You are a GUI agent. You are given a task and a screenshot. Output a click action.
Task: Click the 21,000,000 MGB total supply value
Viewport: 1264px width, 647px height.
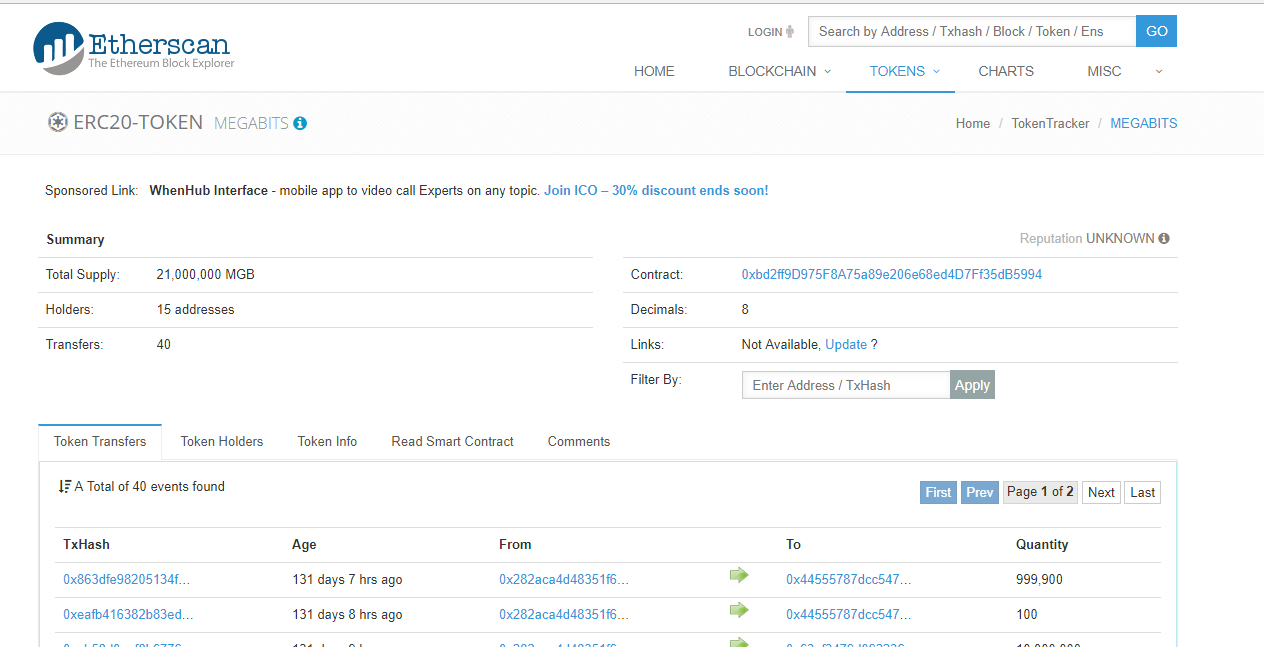coord(206,274)
